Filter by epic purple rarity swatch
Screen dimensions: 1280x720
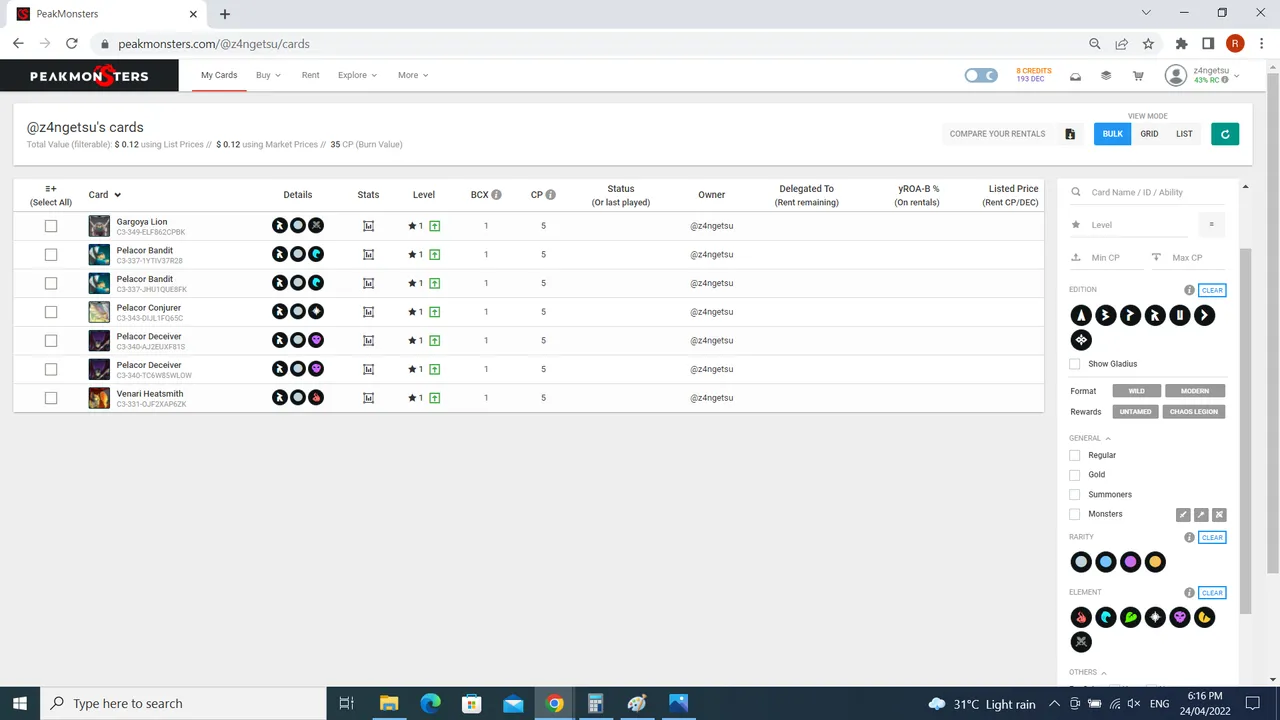[1130, 562]
